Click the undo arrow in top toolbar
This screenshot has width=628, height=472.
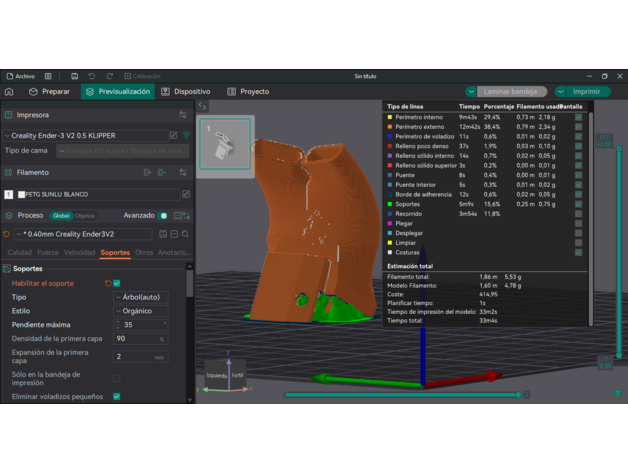(91, 76)
